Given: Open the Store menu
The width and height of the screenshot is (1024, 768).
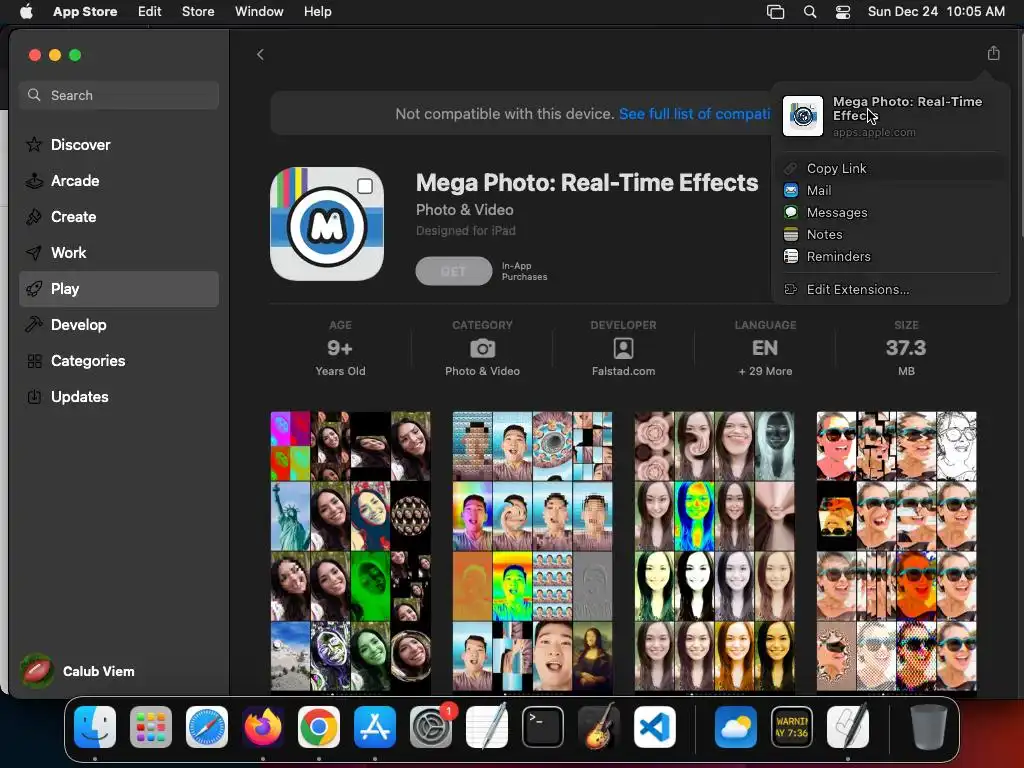Looking at the screenshot, I should [x=198, y=11].
